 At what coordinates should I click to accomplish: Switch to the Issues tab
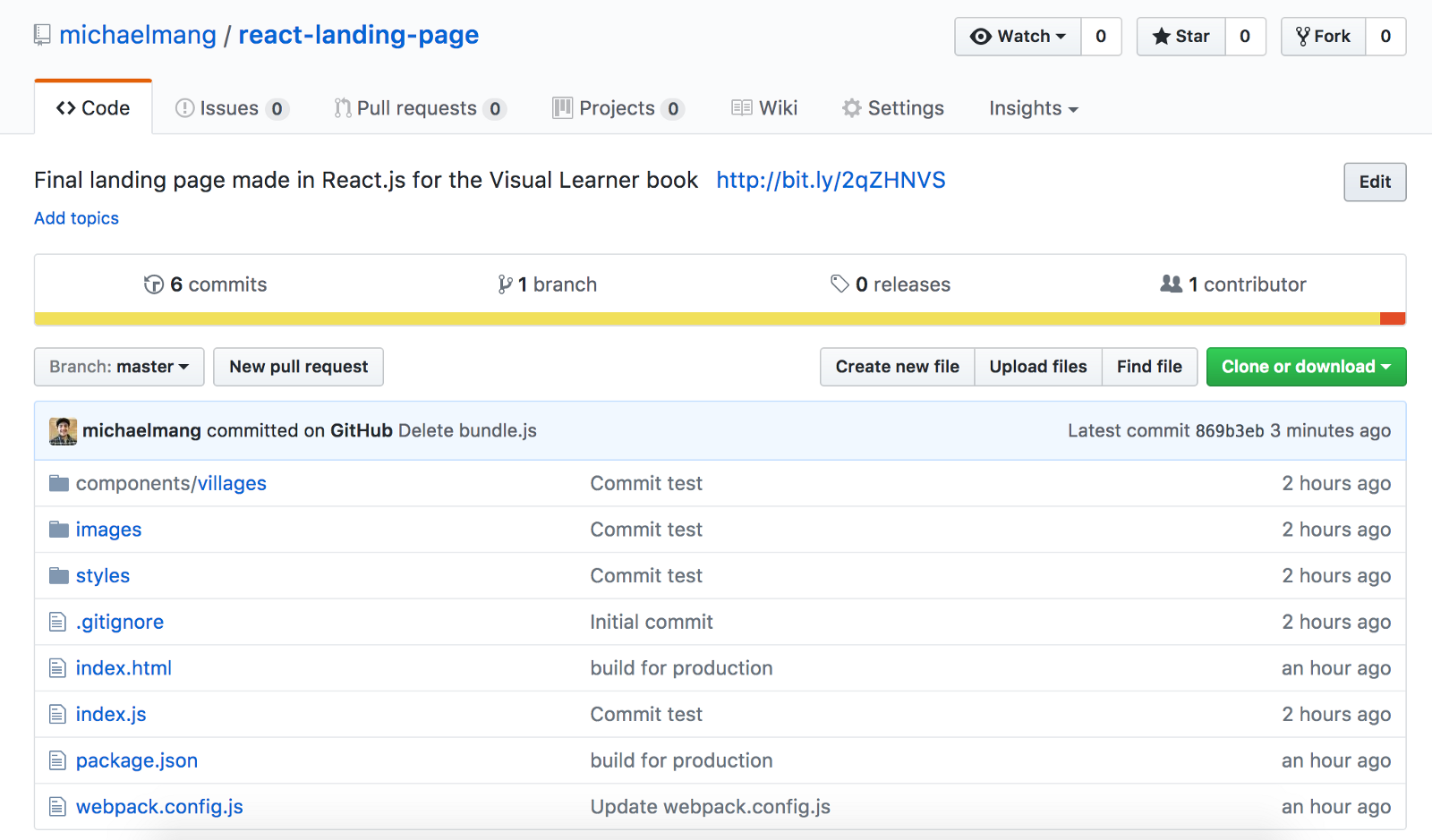(230, 108)
